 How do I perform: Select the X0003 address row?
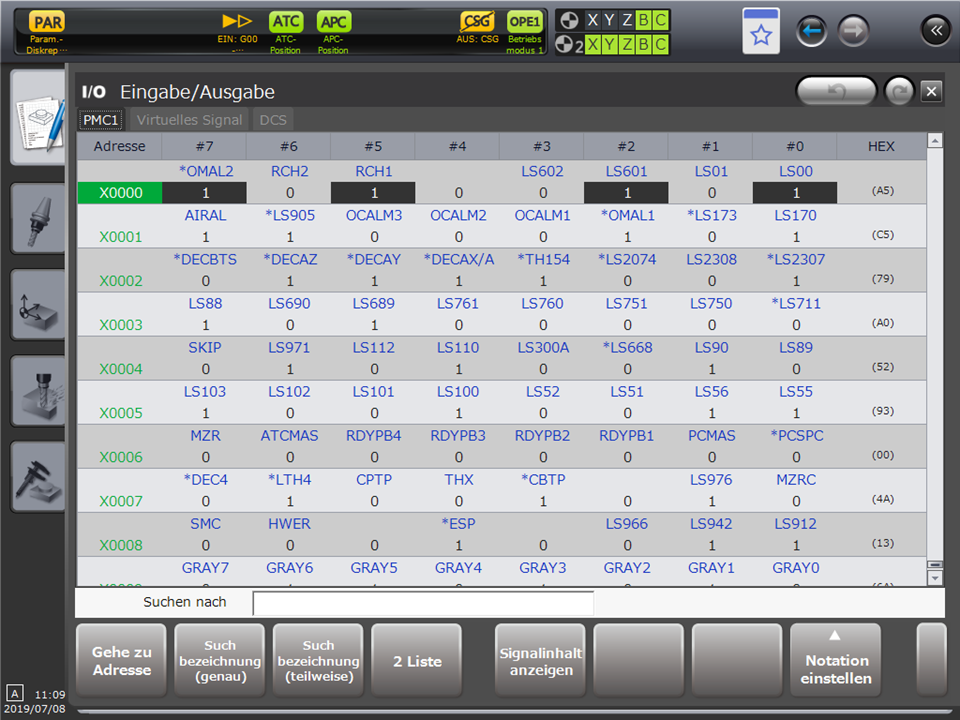coord(120,325)
